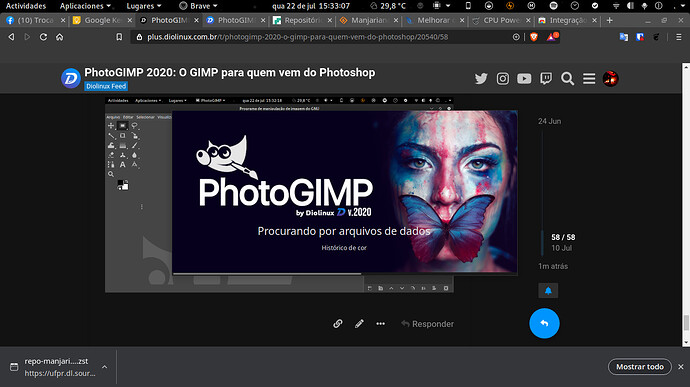Click Responder to reply to the post
Image resolution: width=690 pixels, height=387 pixels.
click(427, 324)
